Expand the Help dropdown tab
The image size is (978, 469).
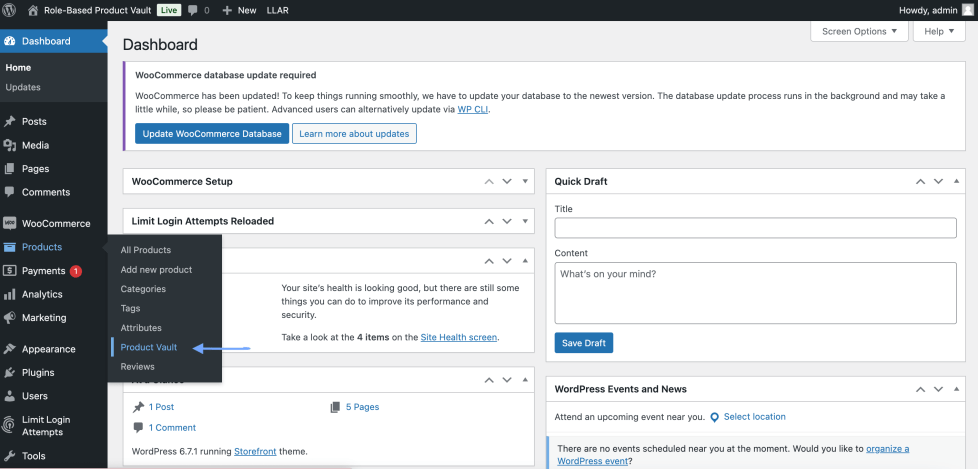click(x=939, y=31)
